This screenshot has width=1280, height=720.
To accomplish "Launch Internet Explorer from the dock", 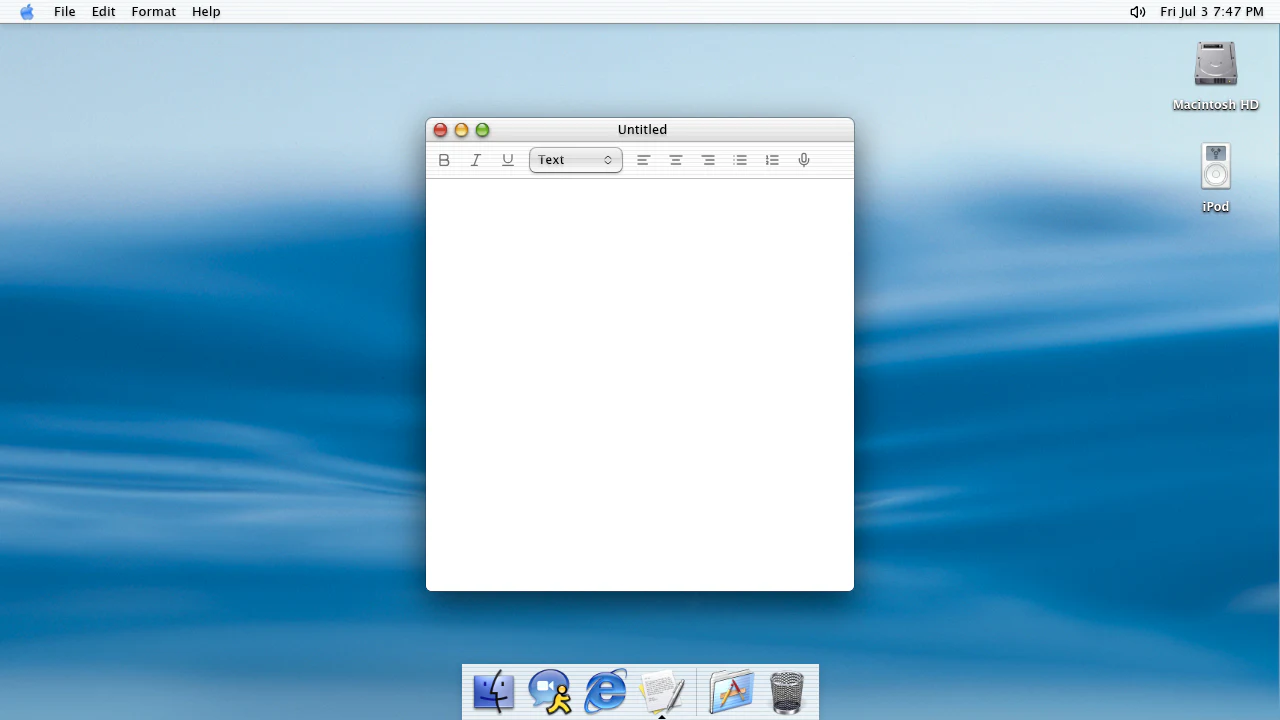I will click(x=606, y=692).
